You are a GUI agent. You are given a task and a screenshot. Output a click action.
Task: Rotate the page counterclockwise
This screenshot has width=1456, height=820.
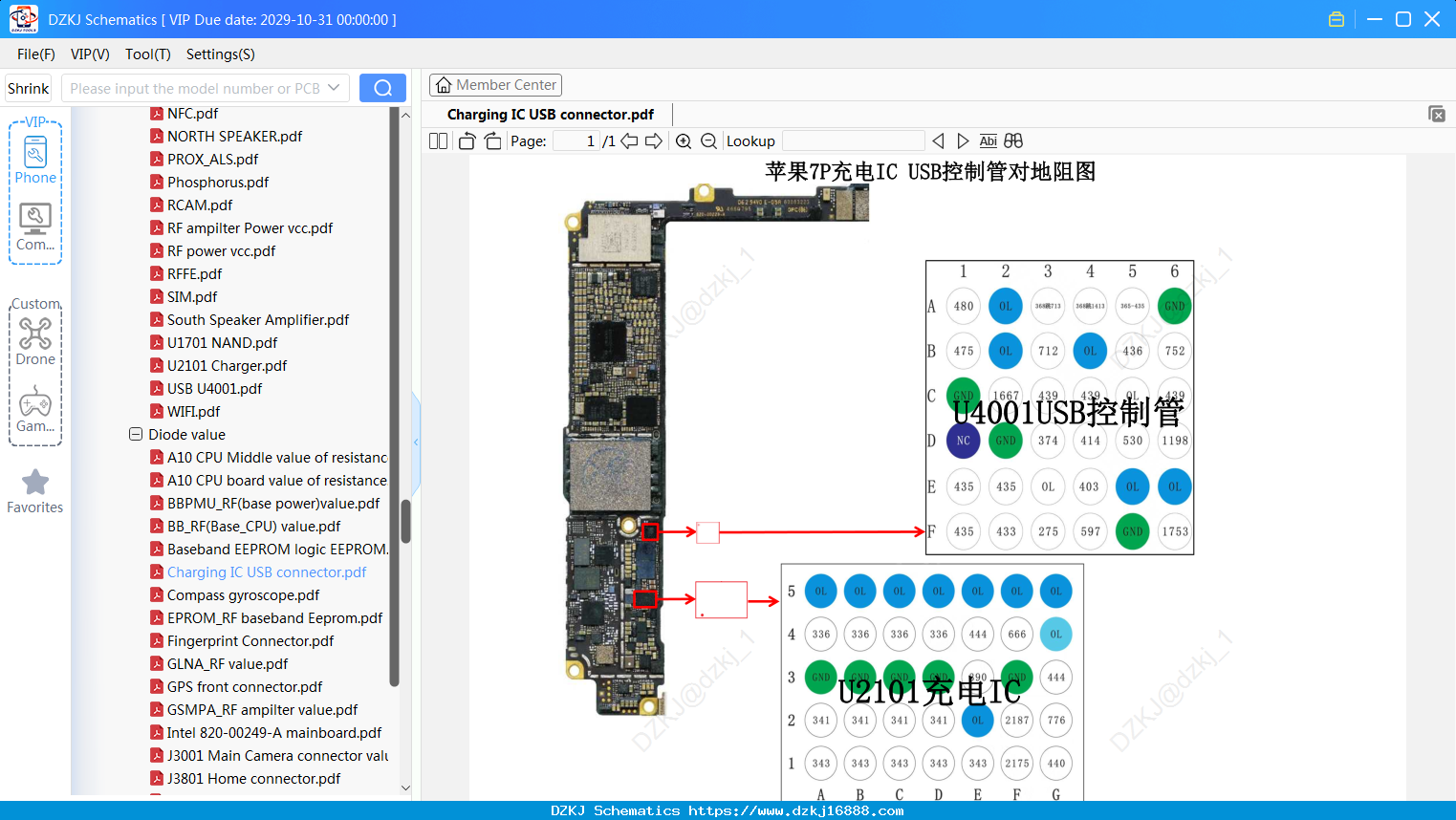point(467,141)
